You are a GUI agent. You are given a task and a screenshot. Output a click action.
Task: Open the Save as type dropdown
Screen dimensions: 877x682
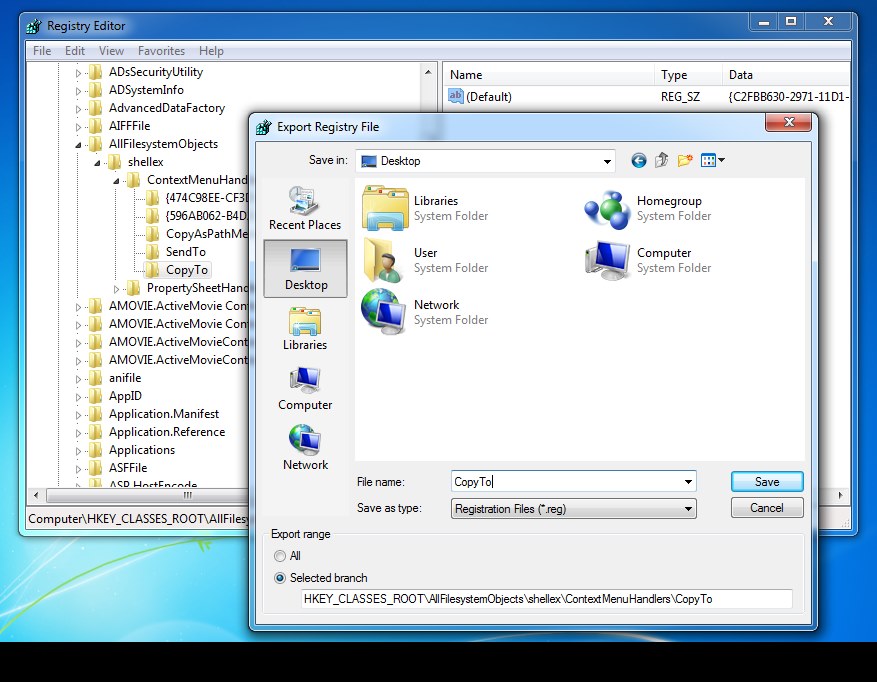tap(688, 509)
